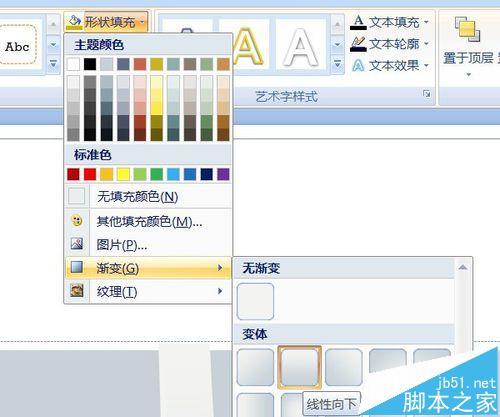This screenshot has height=417, width=500.
Task: Expand the shape styles gallery more arrow
Action: pyautogui.click(x=53, y=63)
